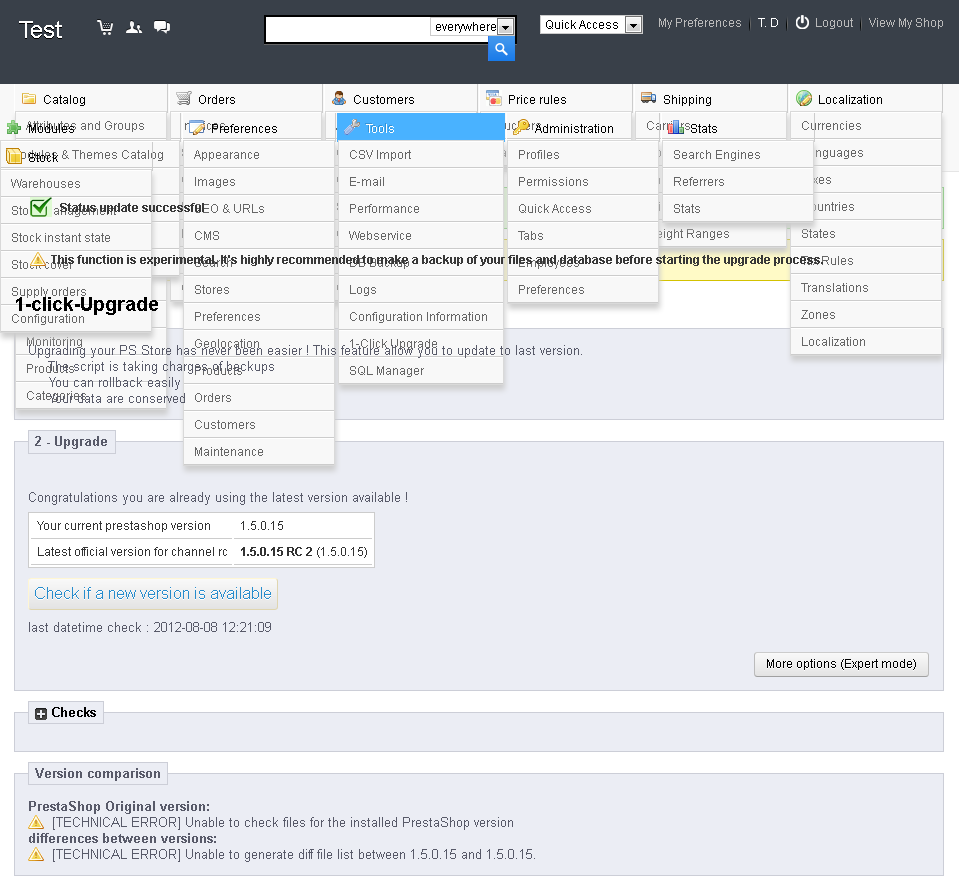Select Stores in Preferences menu
Screen dimensions: 959x883
259,290
